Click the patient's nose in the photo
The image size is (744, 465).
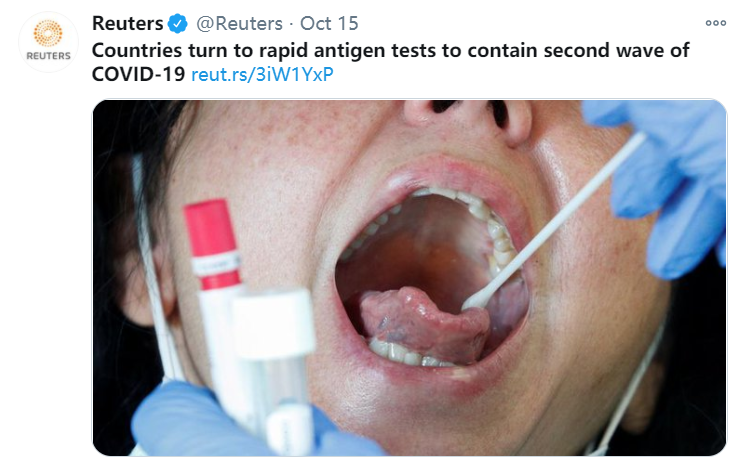(x=467, y=119)
